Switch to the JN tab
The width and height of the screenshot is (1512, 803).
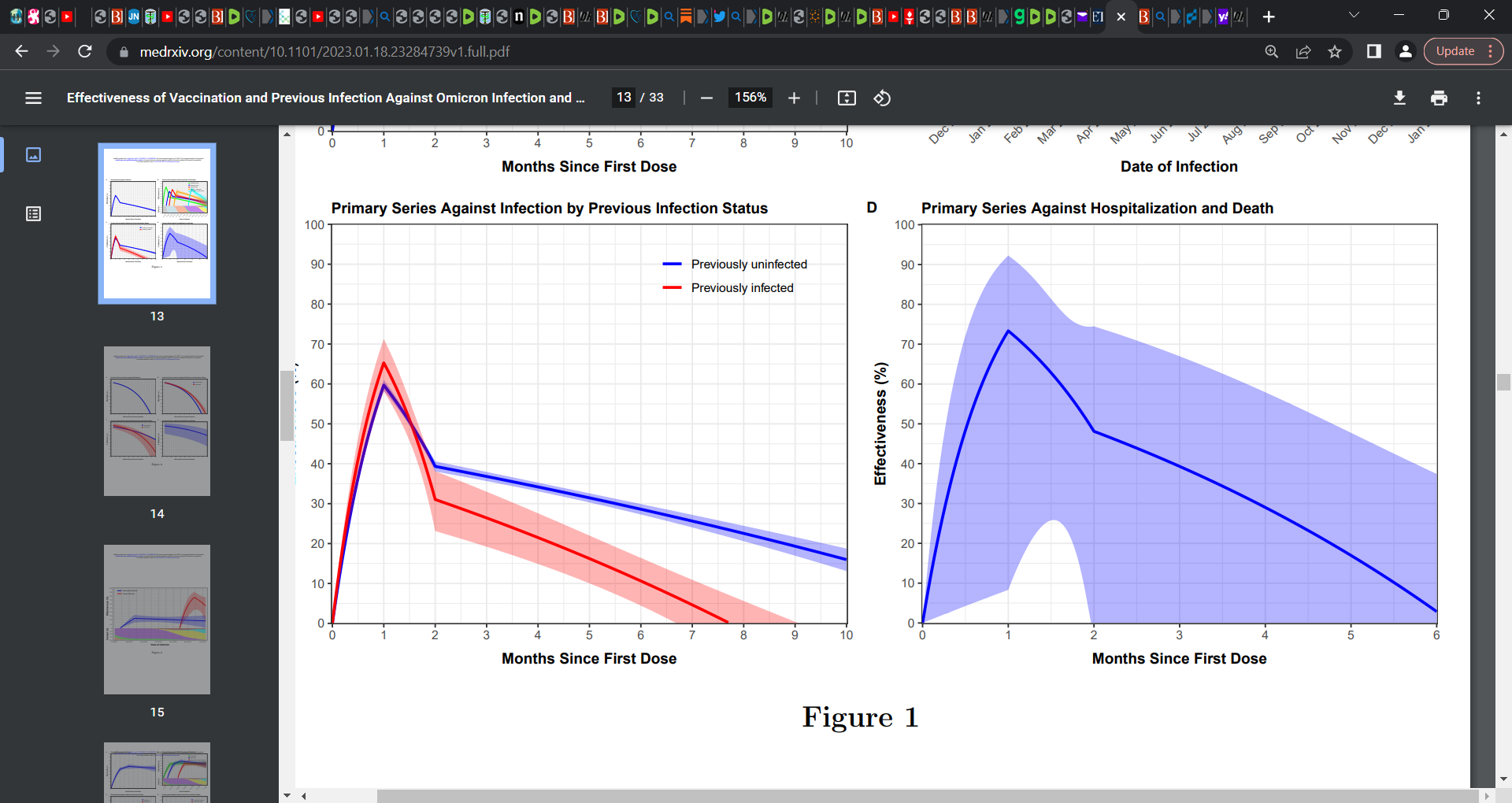[134, 17]
